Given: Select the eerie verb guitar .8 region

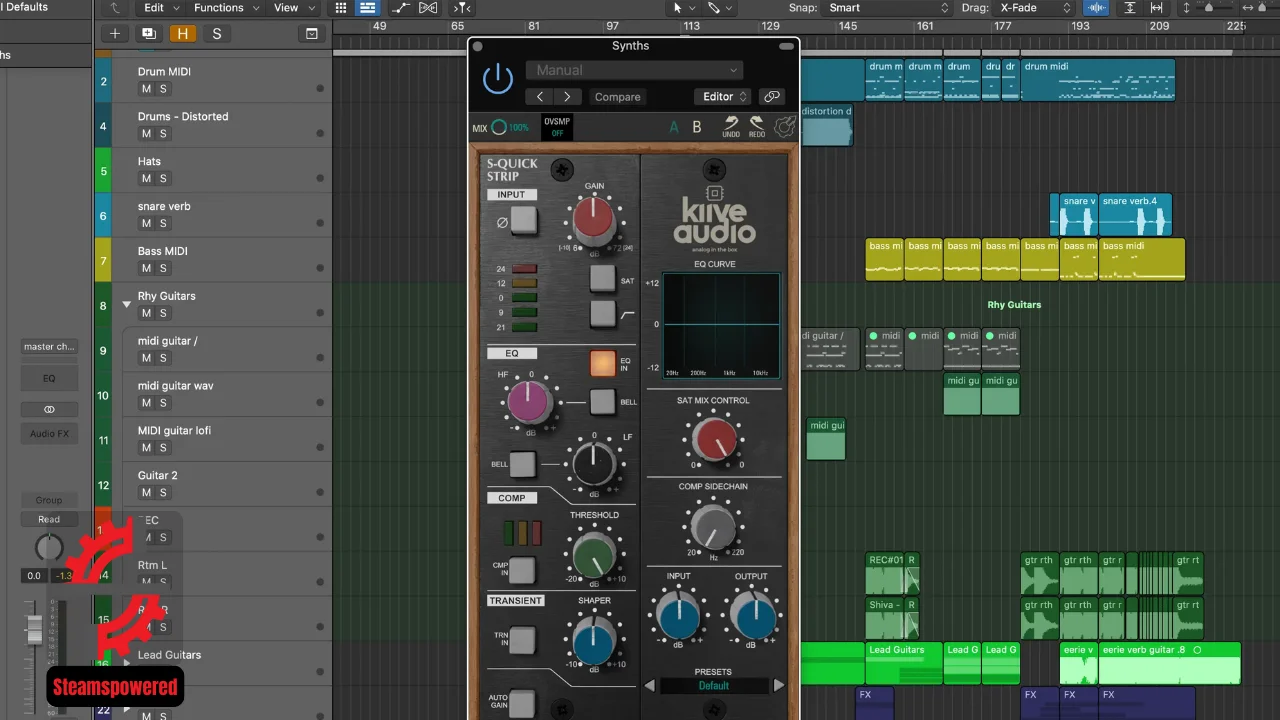Looking at the screenshot, I should 1169,663.
